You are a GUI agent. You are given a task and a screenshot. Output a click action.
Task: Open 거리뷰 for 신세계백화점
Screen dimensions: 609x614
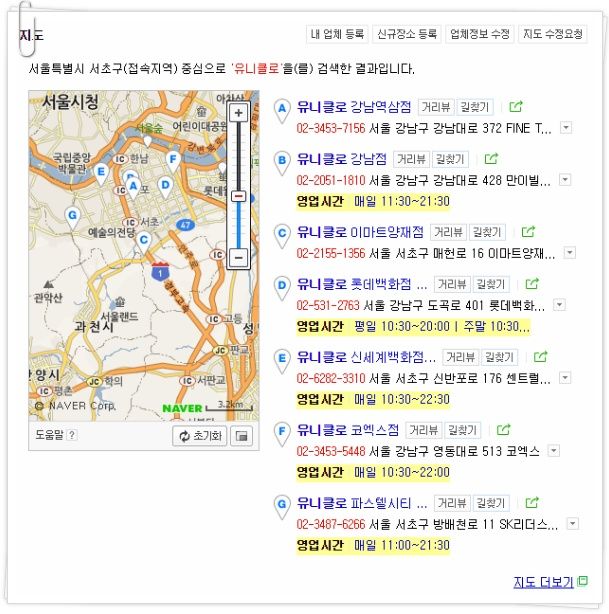[x=461, y=357]
